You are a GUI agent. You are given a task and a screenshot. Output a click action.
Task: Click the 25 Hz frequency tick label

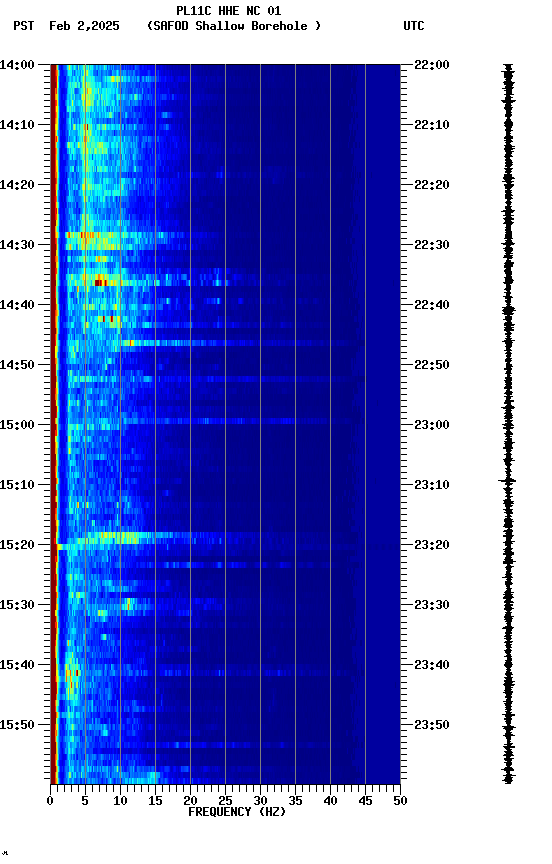click(225, 801)
